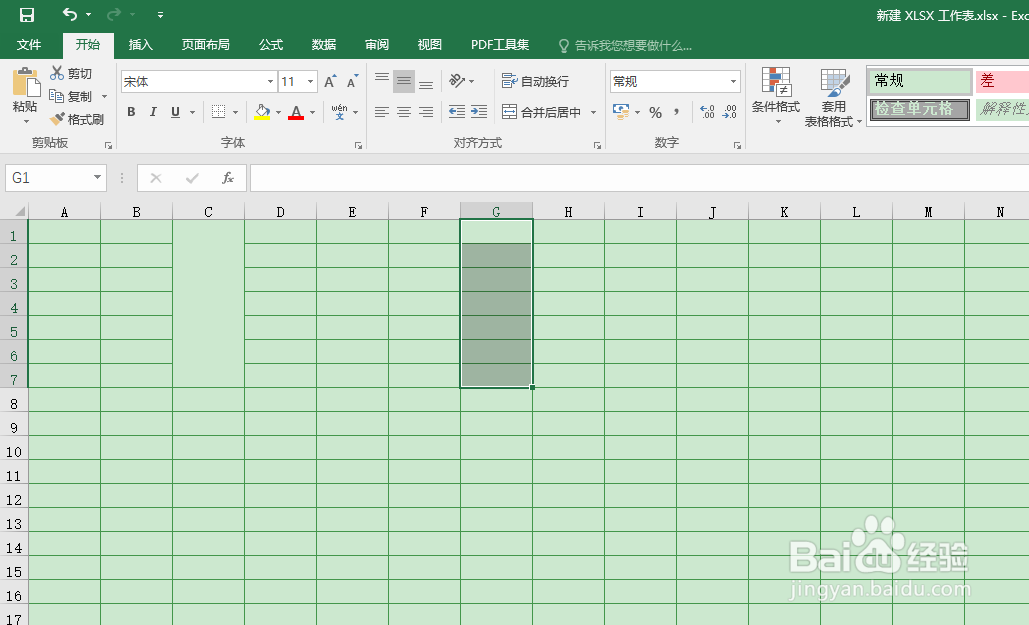Image resolution: width=1029 pixels, height=625 pixels.
Task: Align text right
Action: [426, 112]
